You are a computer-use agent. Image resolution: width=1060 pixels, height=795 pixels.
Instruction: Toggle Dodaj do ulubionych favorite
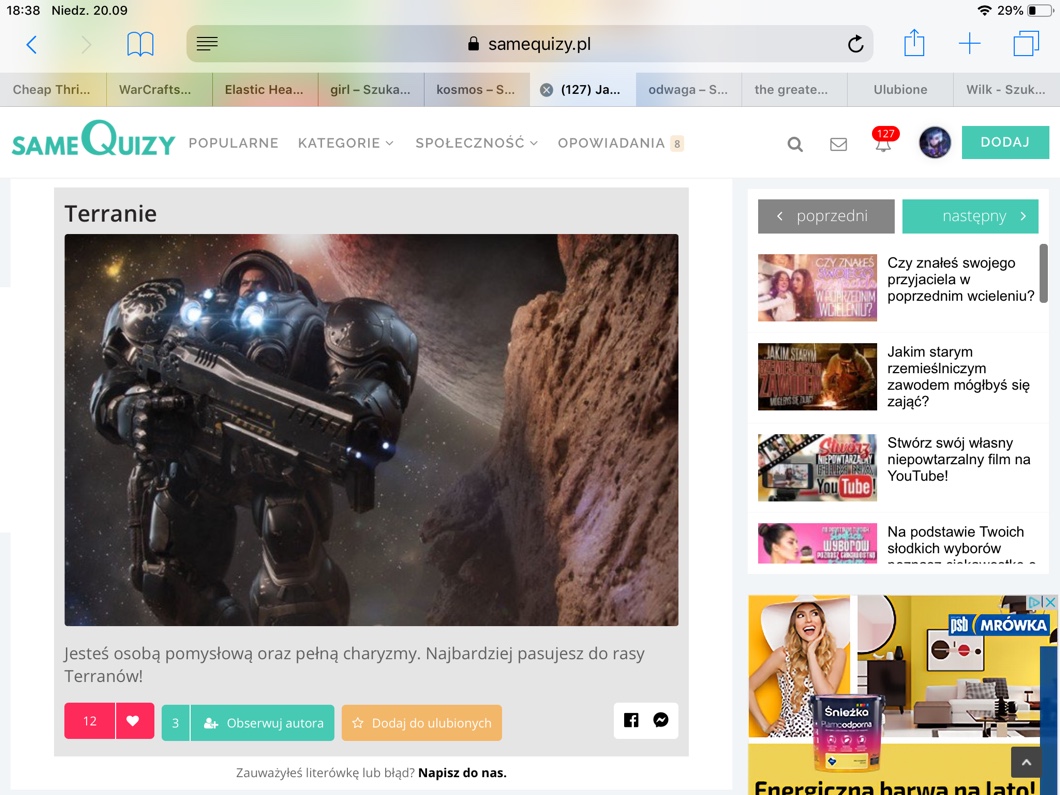(x=421, y=722)
